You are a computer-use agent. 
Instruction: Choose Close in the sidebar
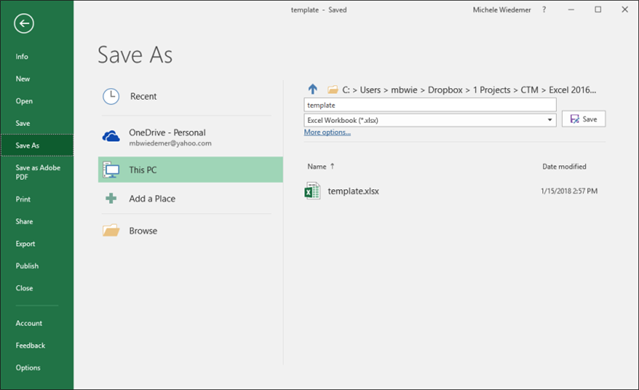tap(24, 288)
